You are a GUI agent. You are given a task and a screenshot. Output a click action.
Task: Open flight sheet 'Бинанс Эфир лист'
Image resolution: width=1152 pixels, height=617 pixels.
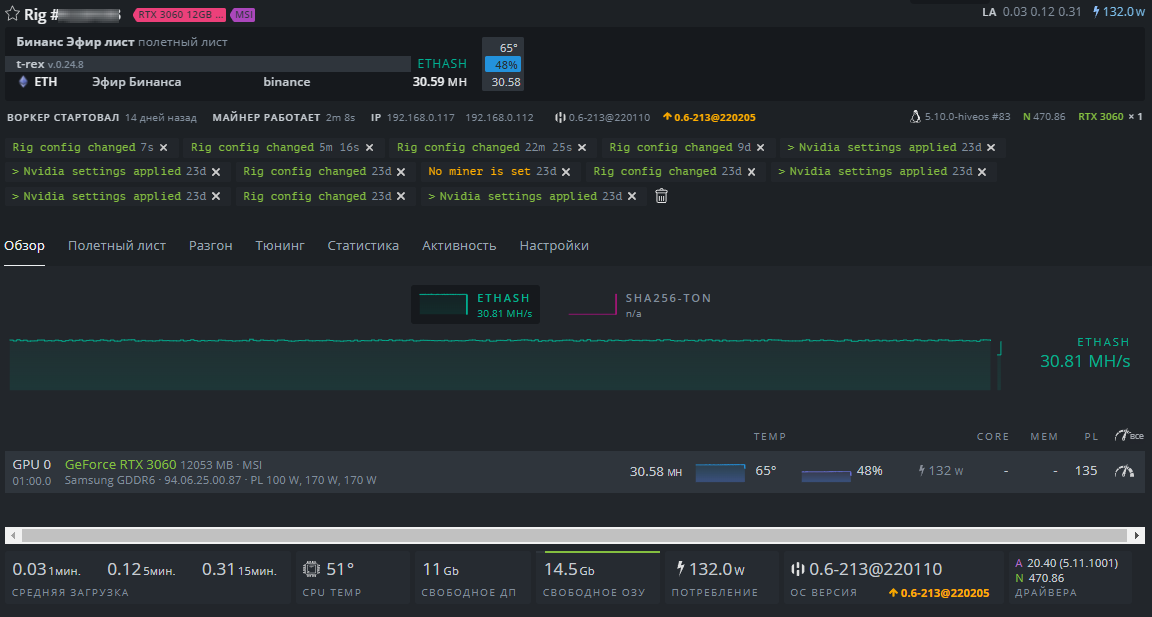pos(75,42)
